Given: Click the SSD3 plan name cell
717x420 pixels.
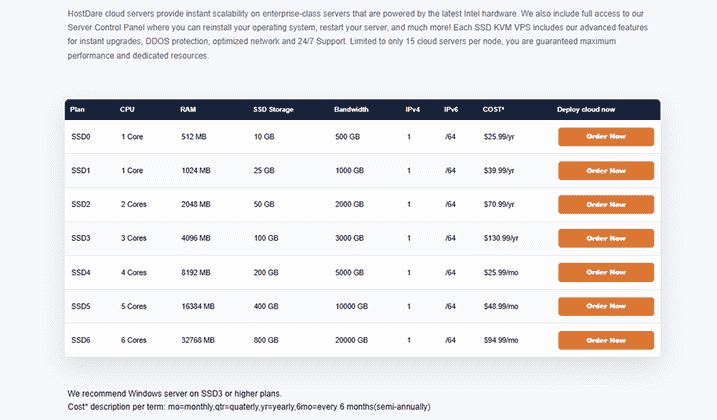Looking at the screenshot, I should pos(81,238).
